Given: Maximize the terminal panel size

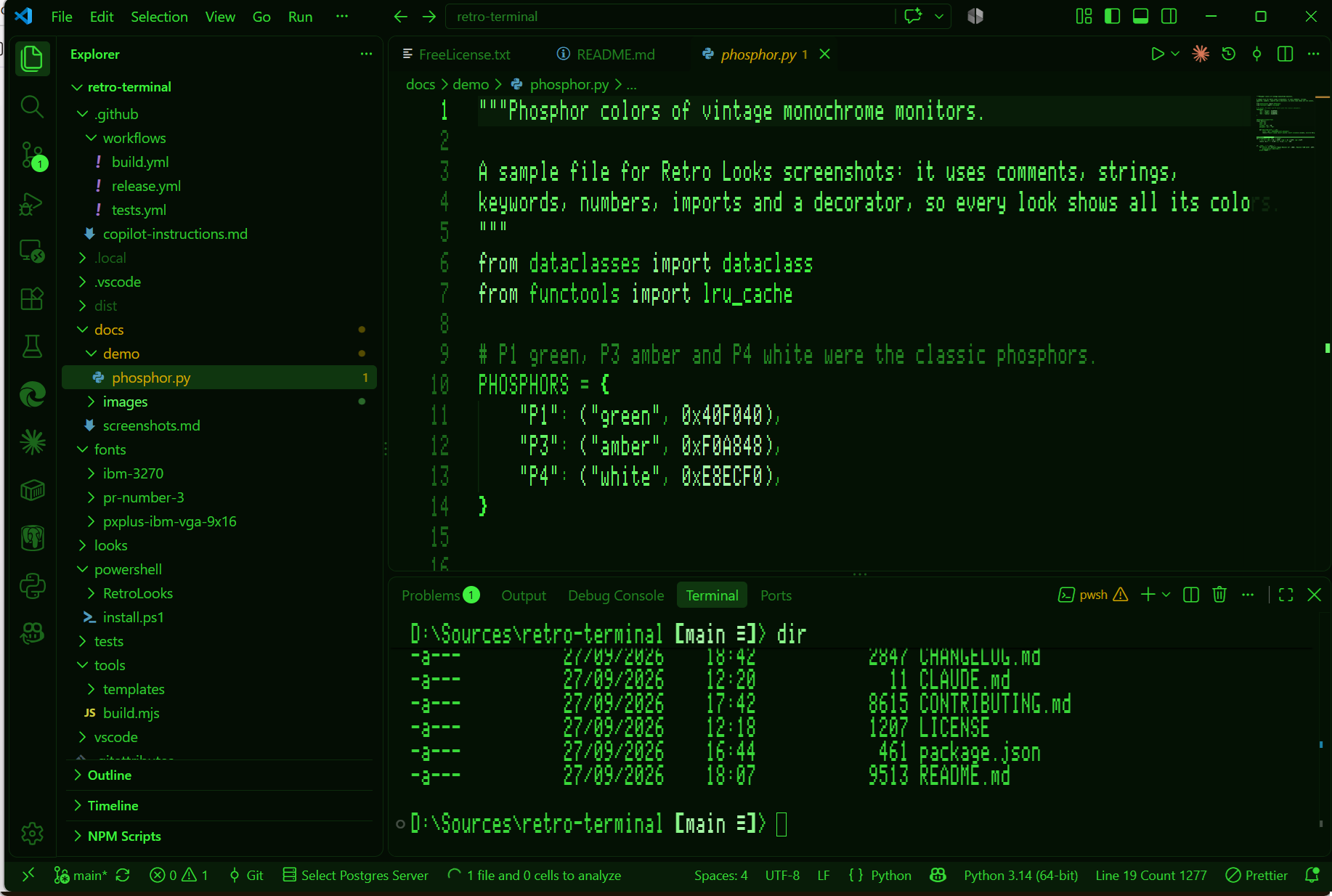Looking at the screenshot, I should [1286, 595].
